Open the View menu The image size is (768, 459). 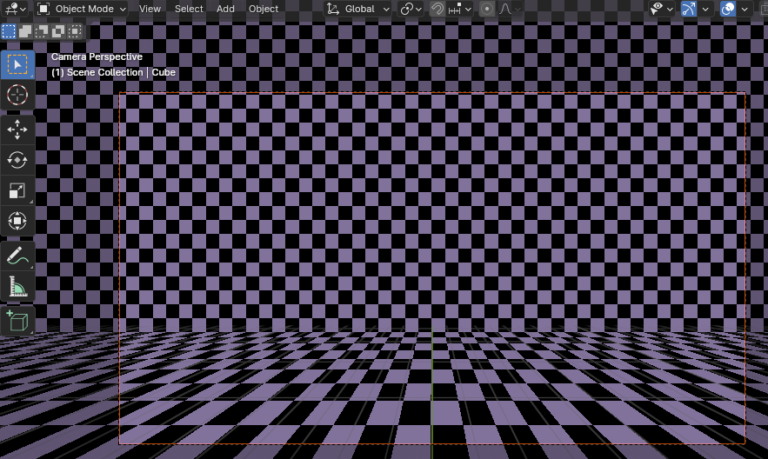[150, 9]
